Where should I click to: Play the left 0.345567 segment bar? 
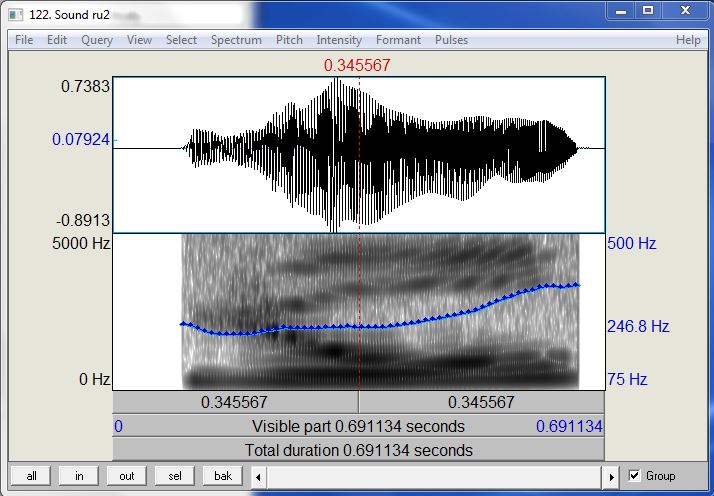point(235,402)
